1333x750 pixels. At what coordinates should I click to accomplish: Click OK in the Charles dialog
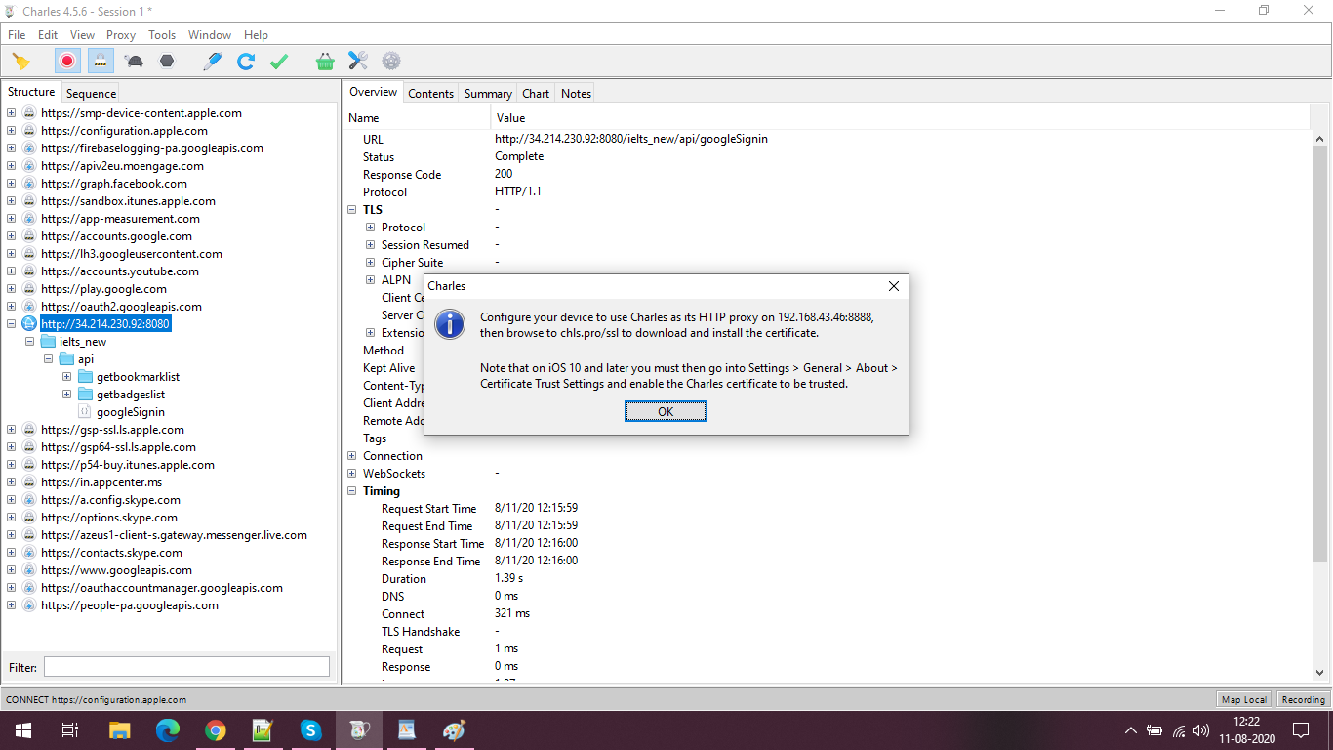(x=665, y=411)
